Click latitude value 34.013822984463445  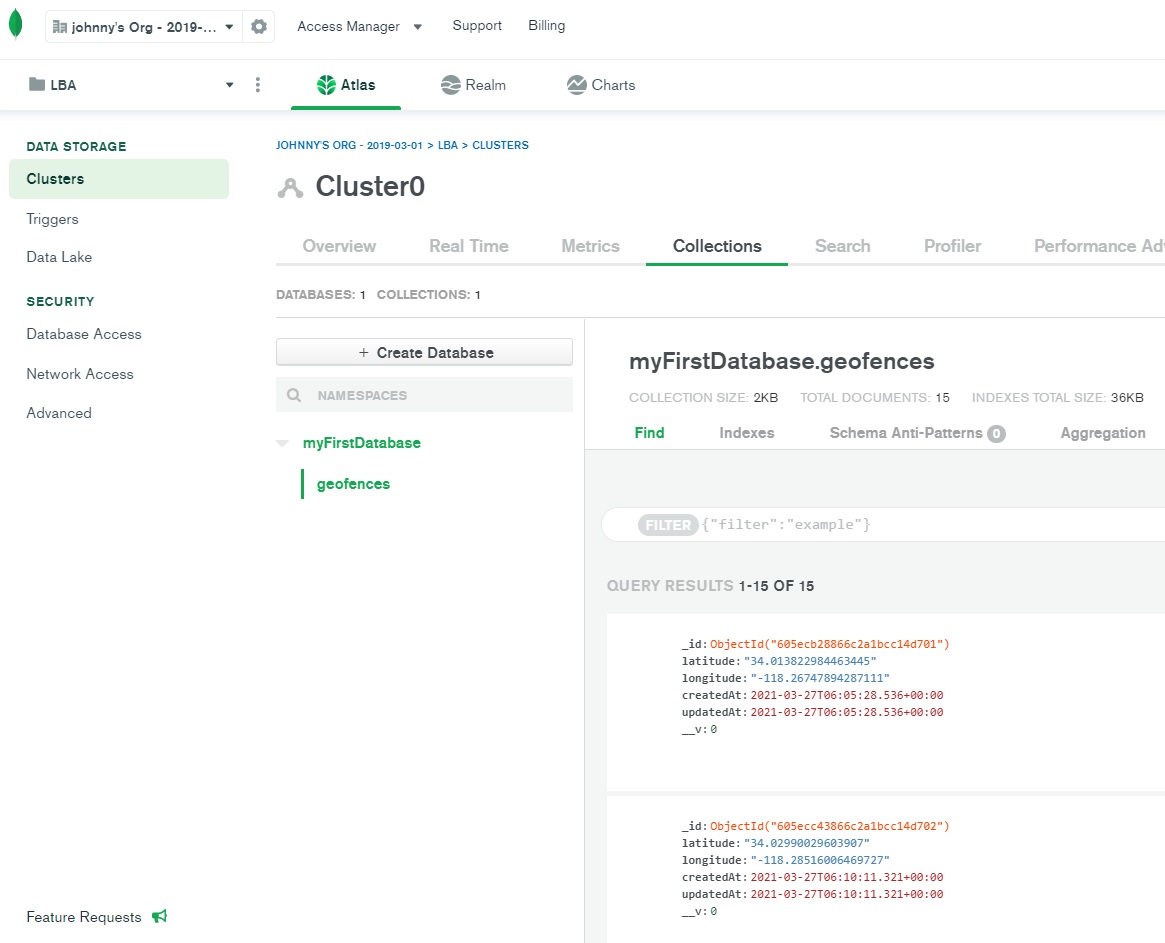810,661
